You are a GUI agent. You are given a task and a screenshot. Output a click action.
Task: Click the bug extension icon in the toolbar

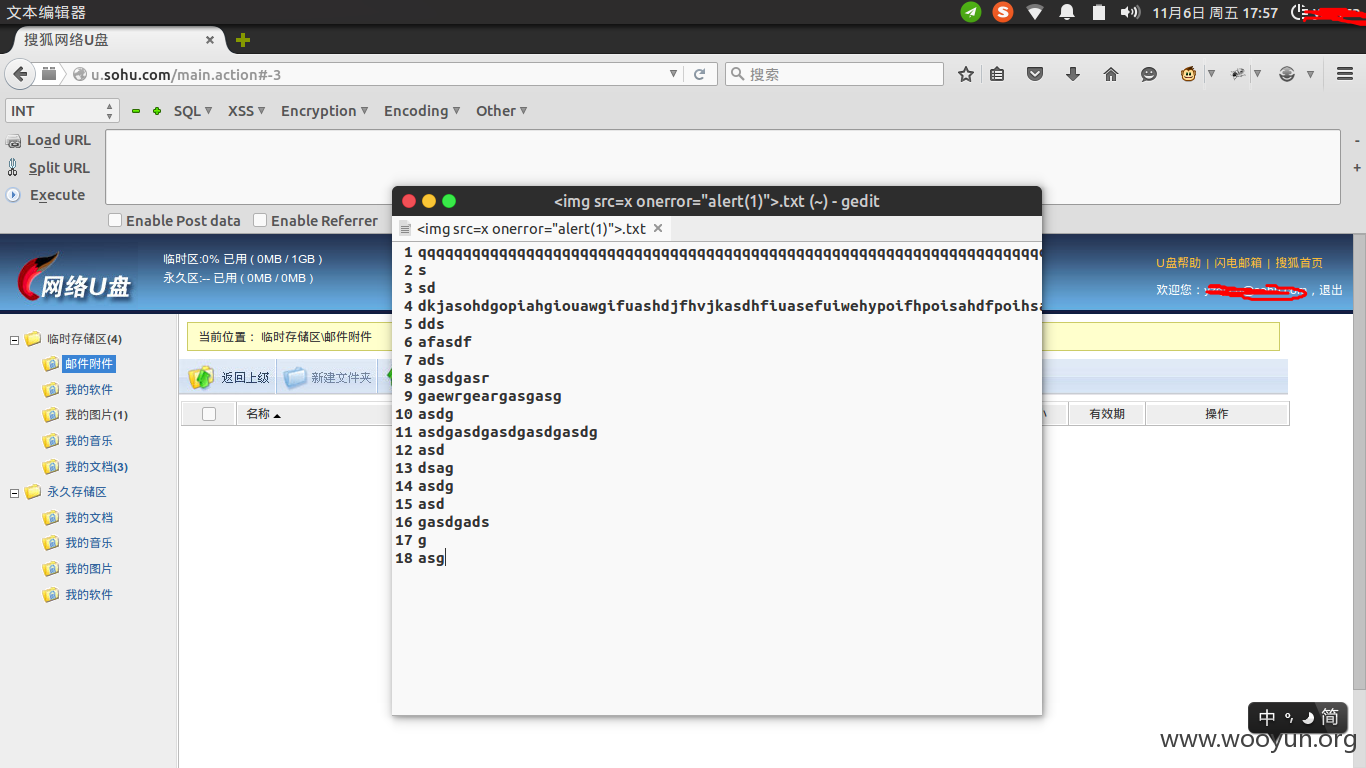coord(1238,74)
